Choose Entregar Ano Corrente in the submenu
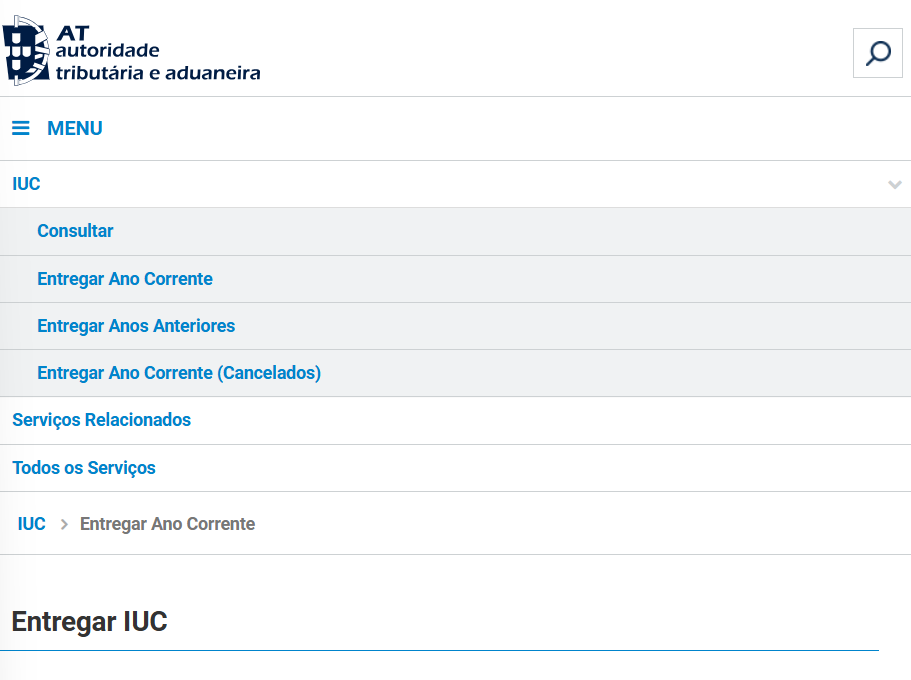Viewport: 911px width, 680px height. coord(125,279)
